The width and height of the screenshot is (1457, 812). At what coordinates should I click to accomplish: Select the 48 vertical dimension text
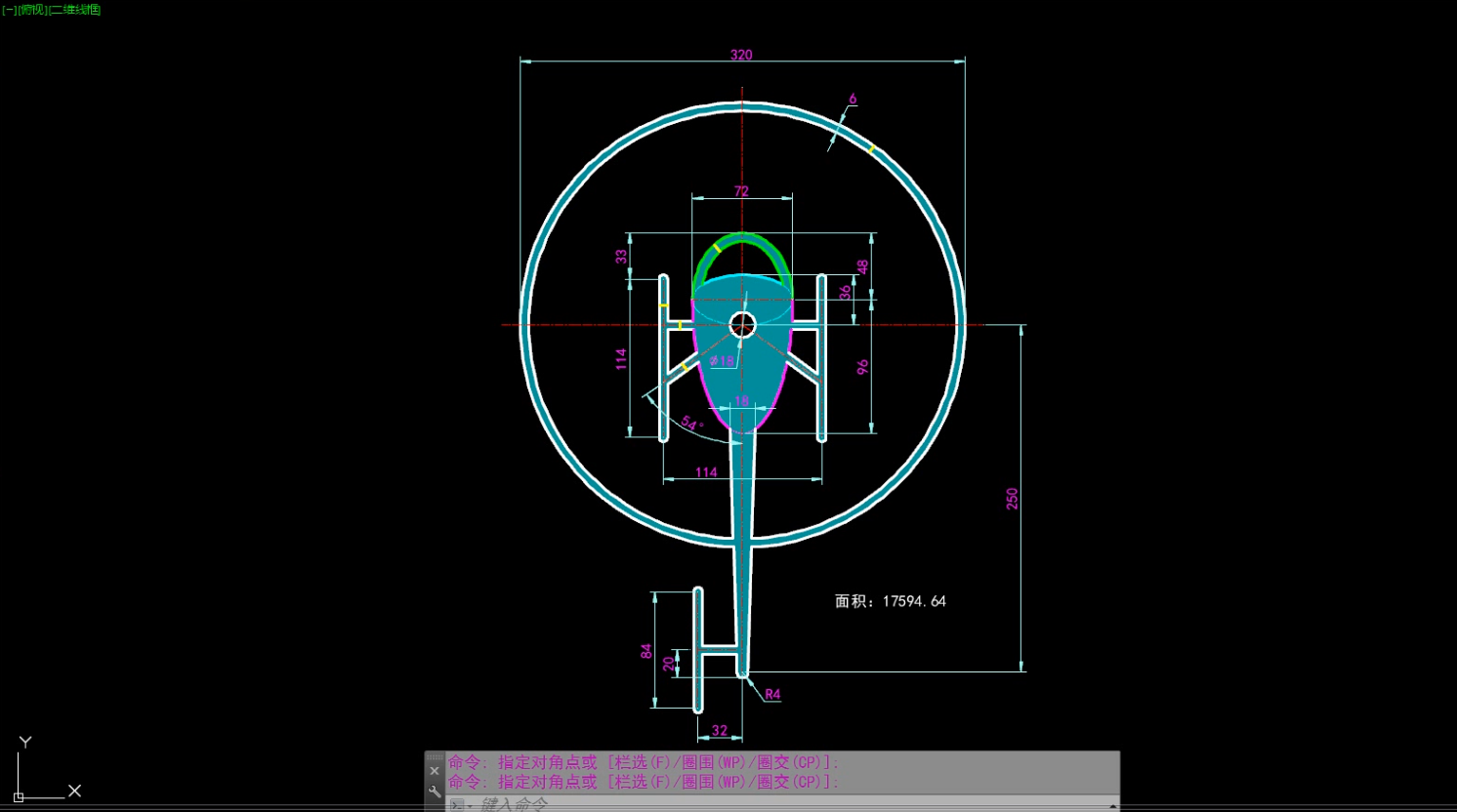(862, 266)
